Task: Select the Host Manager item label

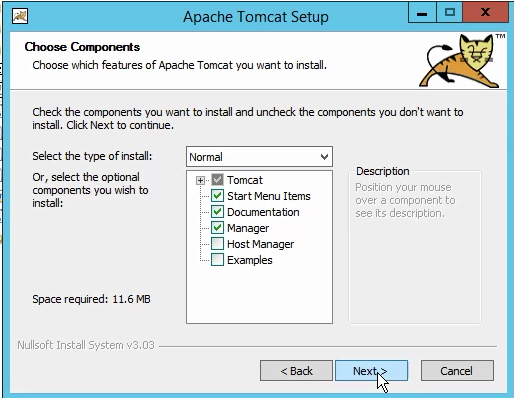Action: tap(261, 244)
